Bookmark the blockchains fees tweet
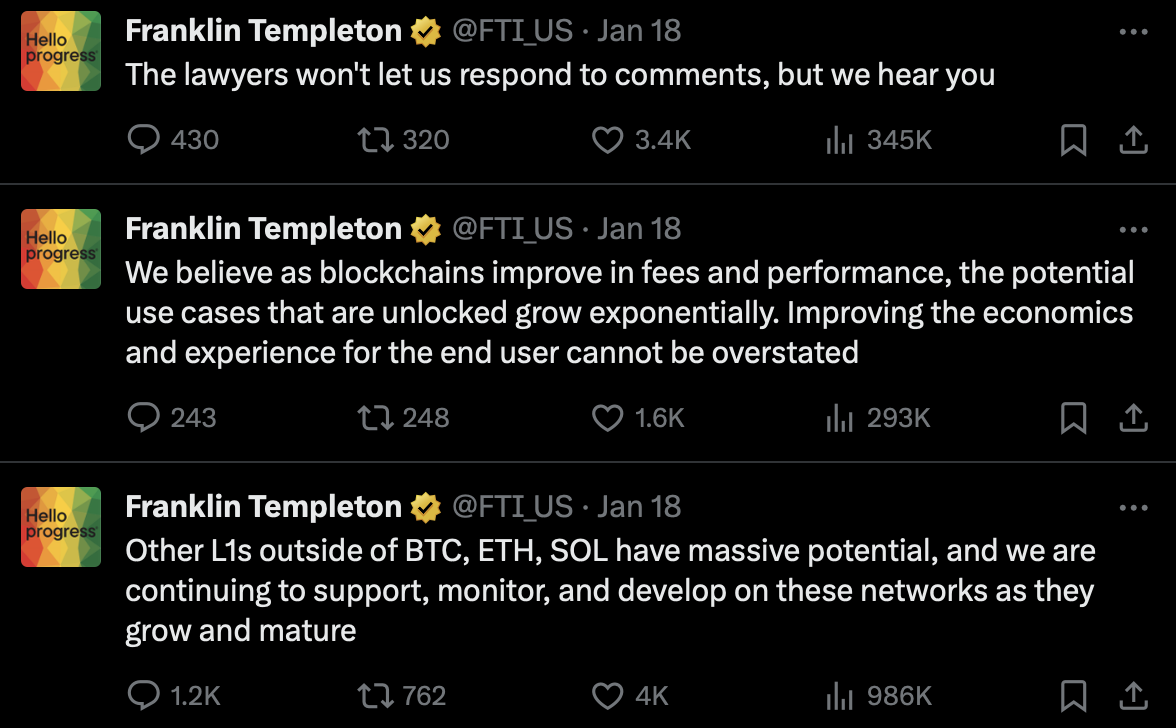The height and width of the screenshot is (728, 1176). point(1073,417)
